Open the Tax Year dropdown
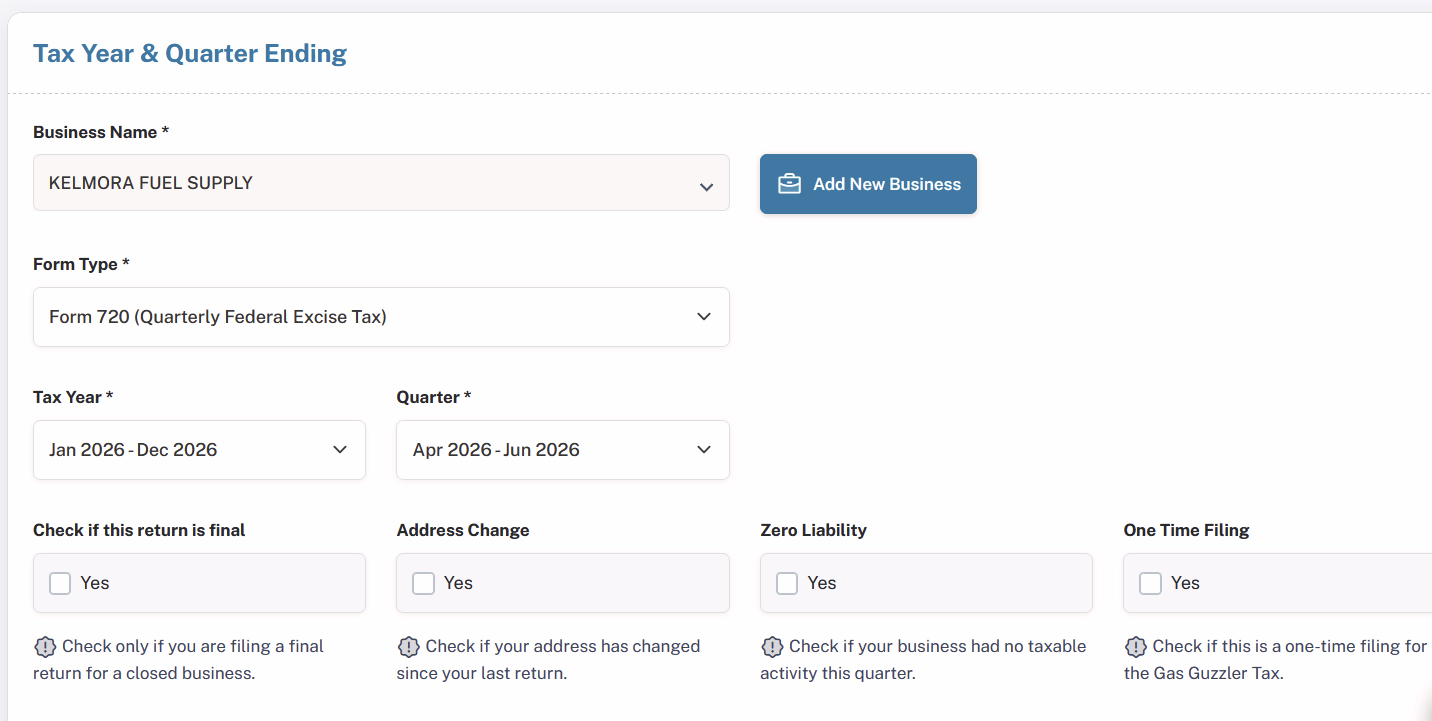Screen dimensions: 1432x721 (199, 450)
